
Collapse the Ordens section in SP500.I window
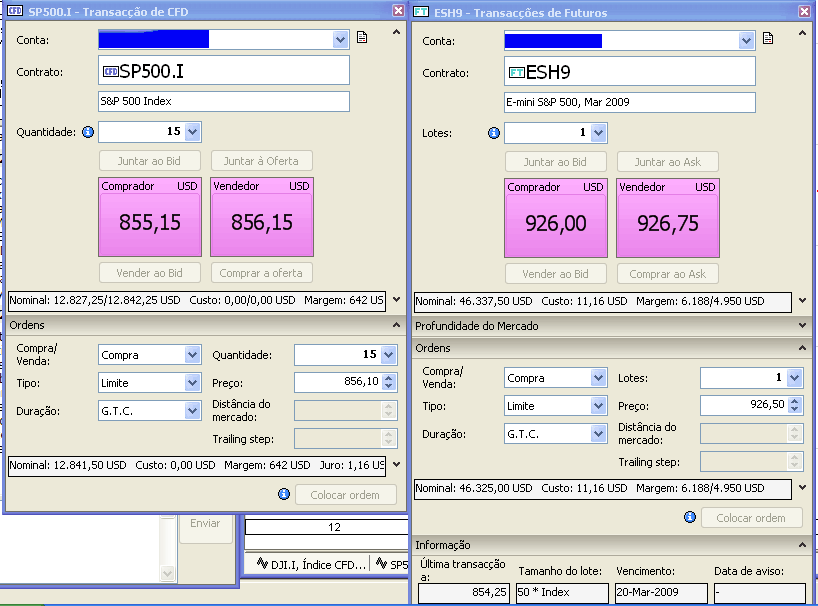click(x=396, y=325)
